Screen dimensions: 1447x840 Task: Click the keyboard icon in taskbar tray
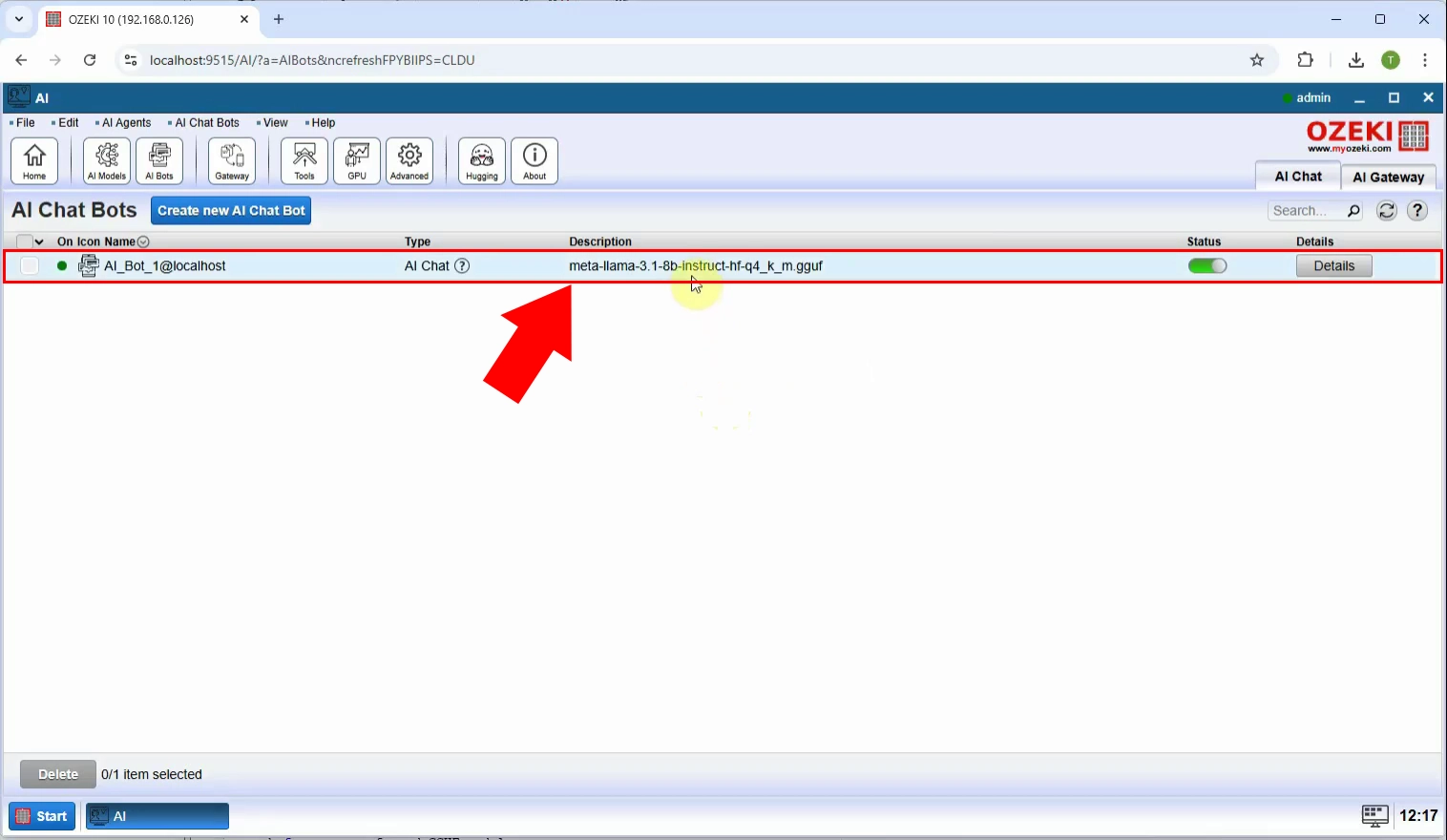pyautogui.click(x=1374, y=815)
